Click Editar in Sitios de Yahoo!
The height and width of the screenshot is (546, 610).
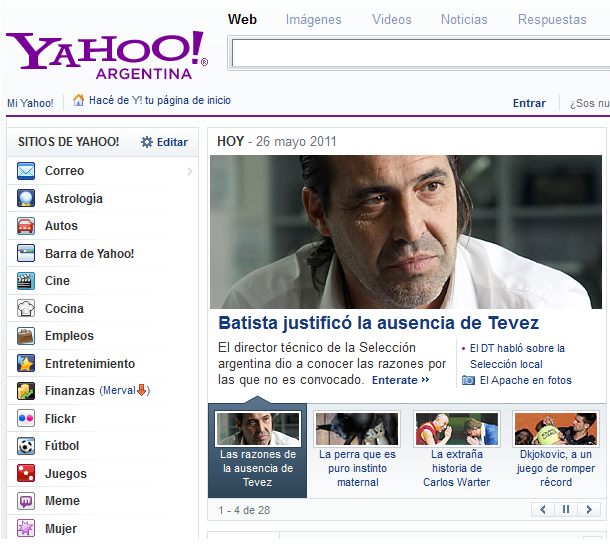point(172,142)
